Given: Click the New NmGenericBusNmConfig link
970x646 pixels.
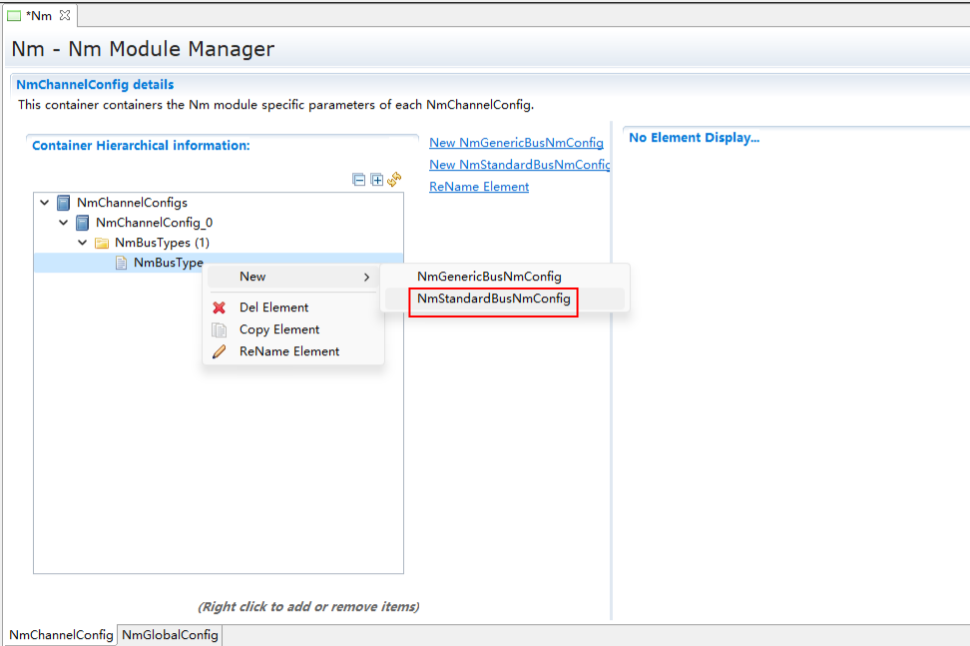Looking at the screenshot, I should pos(516,143).
